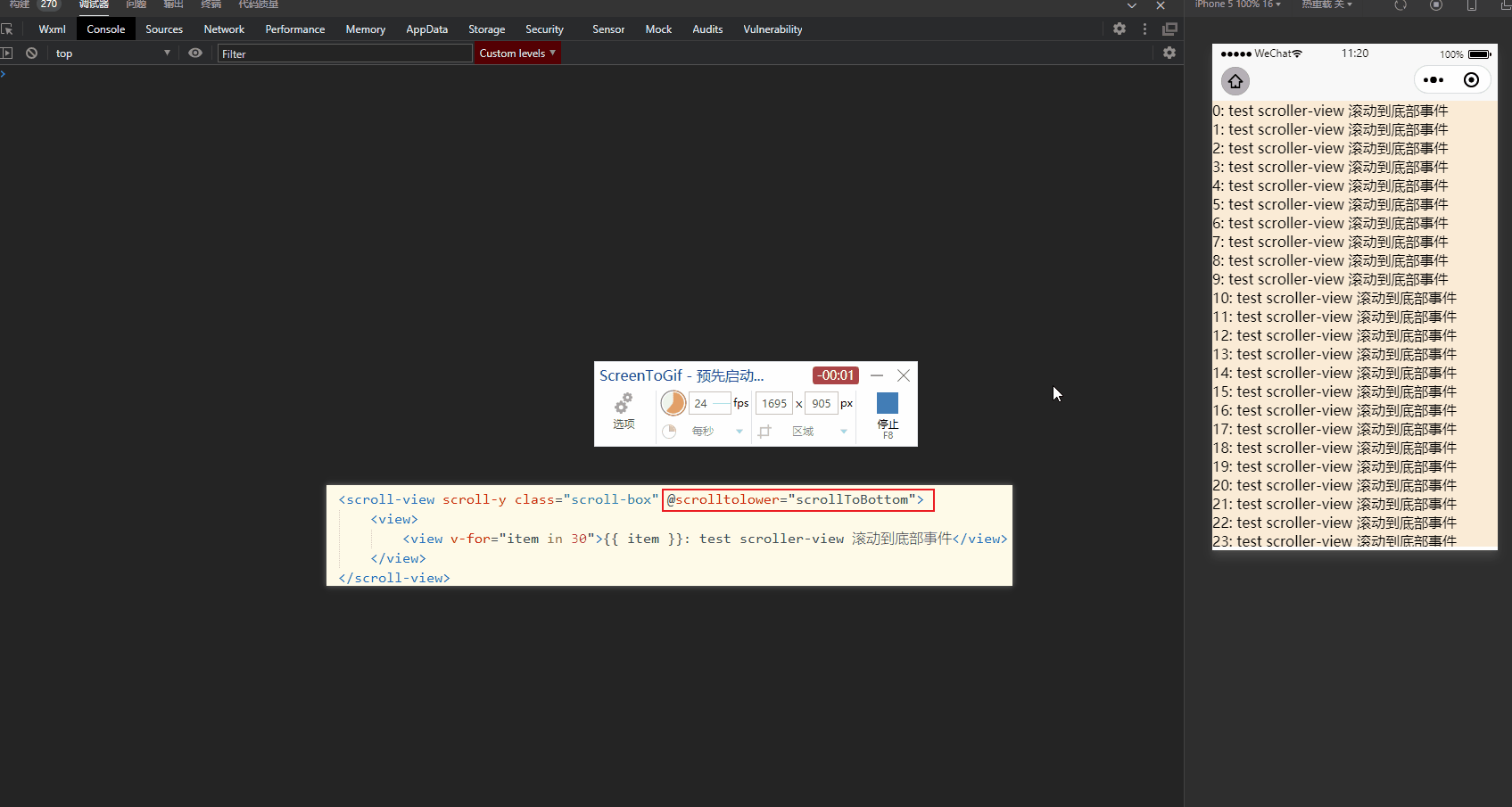Screen dimensions: 1512x807
Task: Click the @scrolltolower attribute in code snippet
Action: pyautogui.click(x=797, y=499)
